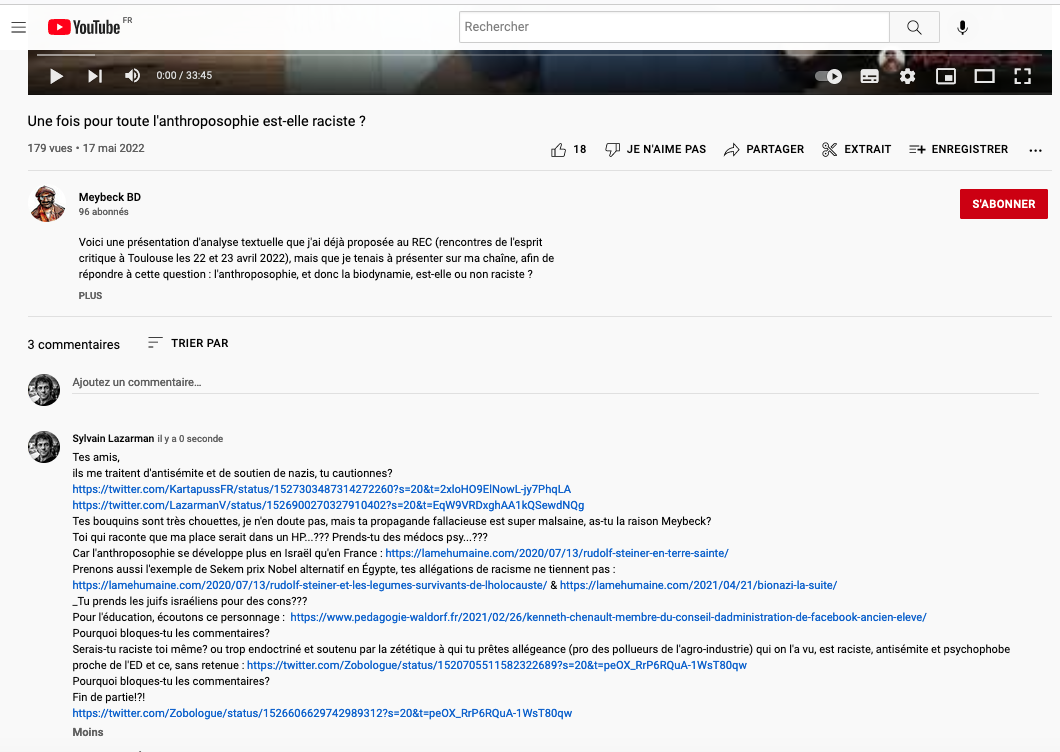
Task: Enable miniplayer mode
Action: pyautogui.click(x=945, y=76)
